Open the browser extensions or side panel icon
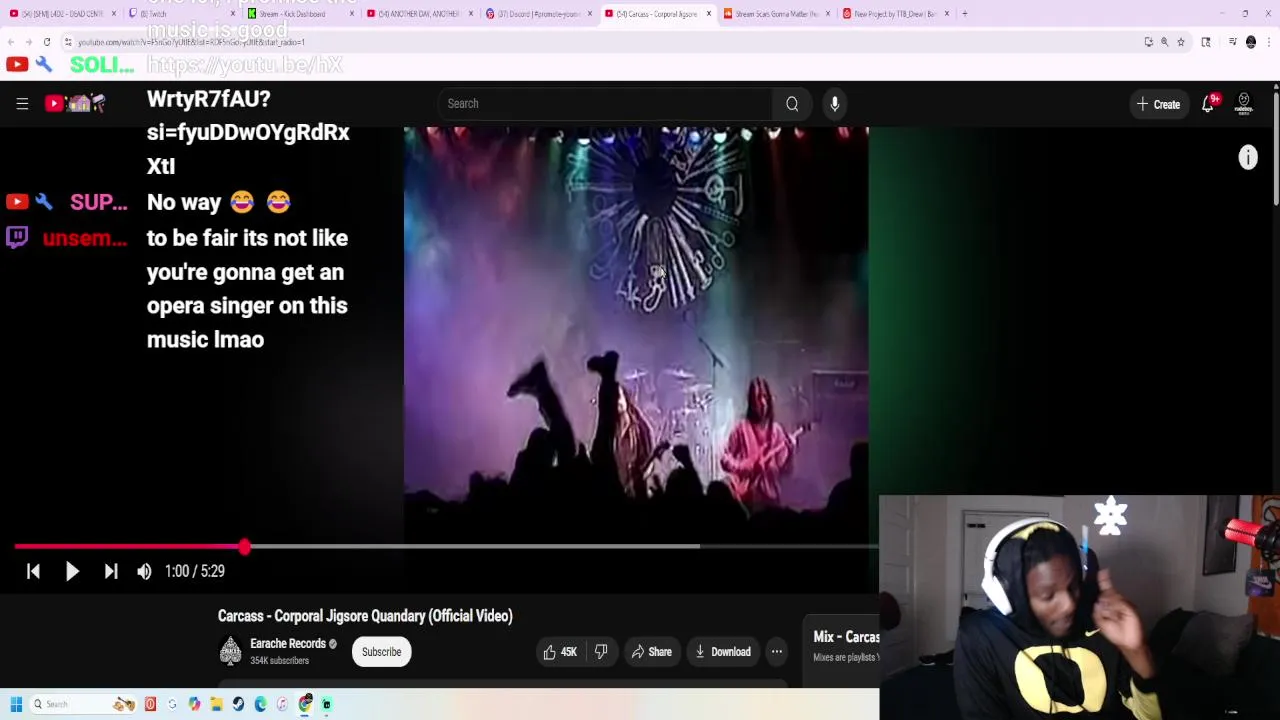 point(1206,42)
